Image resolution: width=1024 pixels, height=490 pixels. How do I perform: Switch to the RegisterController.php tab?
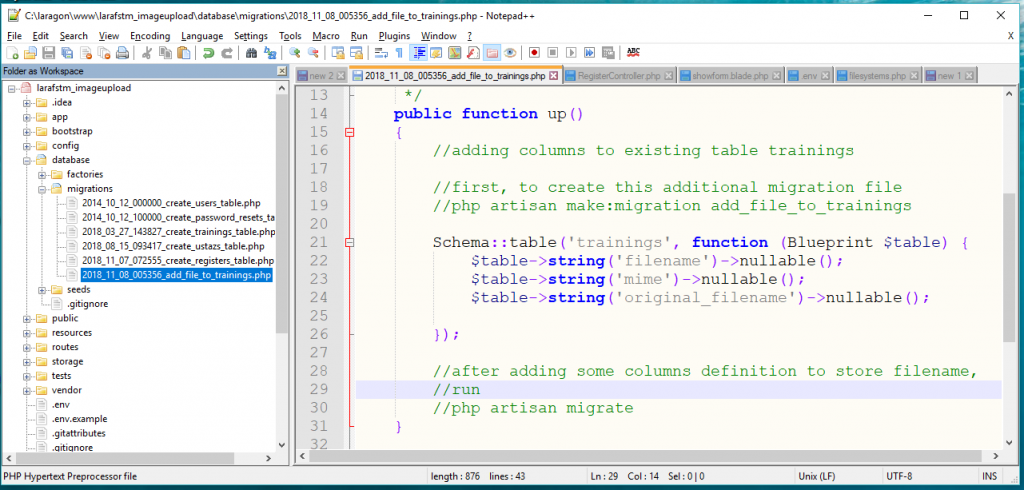point(619,76)
